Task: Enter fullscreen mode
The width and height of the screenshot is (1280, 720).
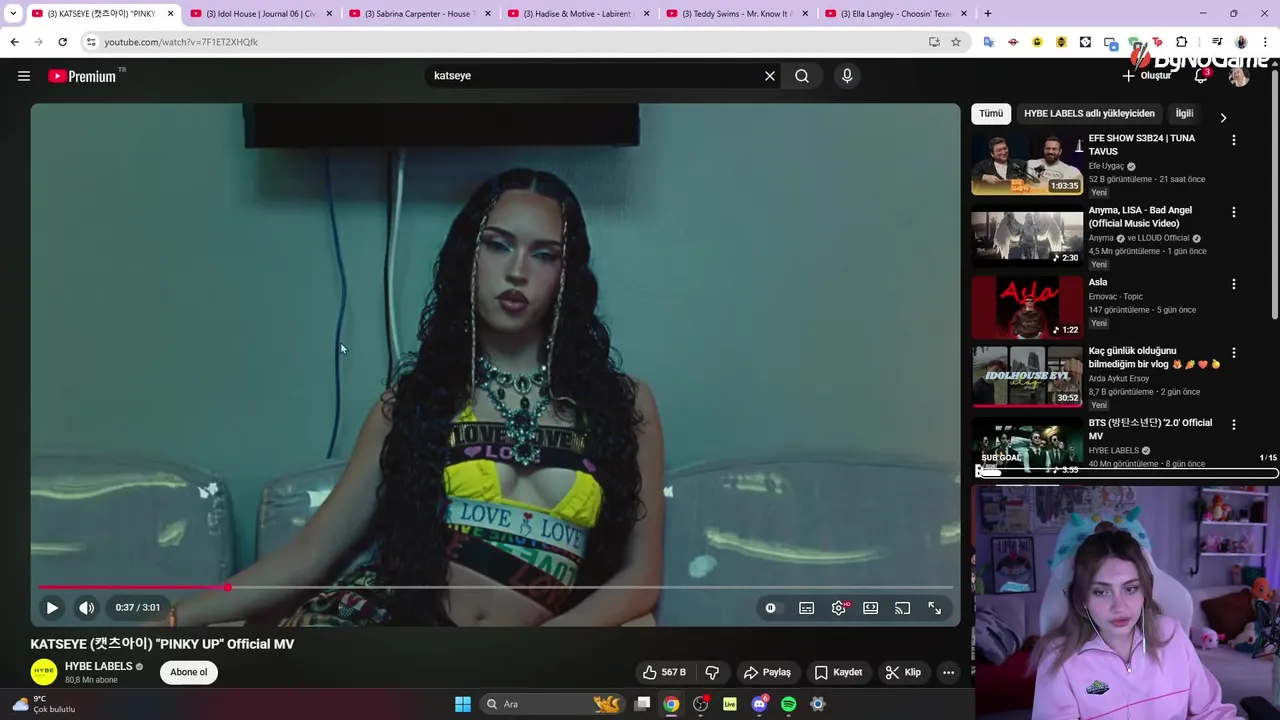Action: 935,608
